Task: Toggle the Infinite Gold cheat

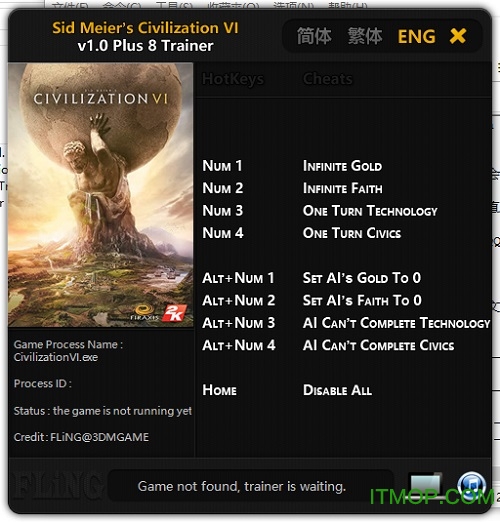Action: (342, 166)
